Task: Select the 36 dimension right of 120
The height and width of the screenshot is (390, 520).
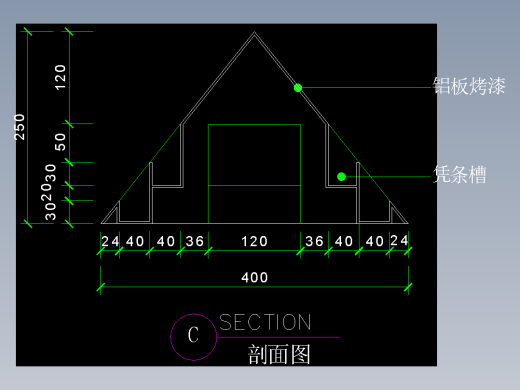Action: click(x=314, y=241)
